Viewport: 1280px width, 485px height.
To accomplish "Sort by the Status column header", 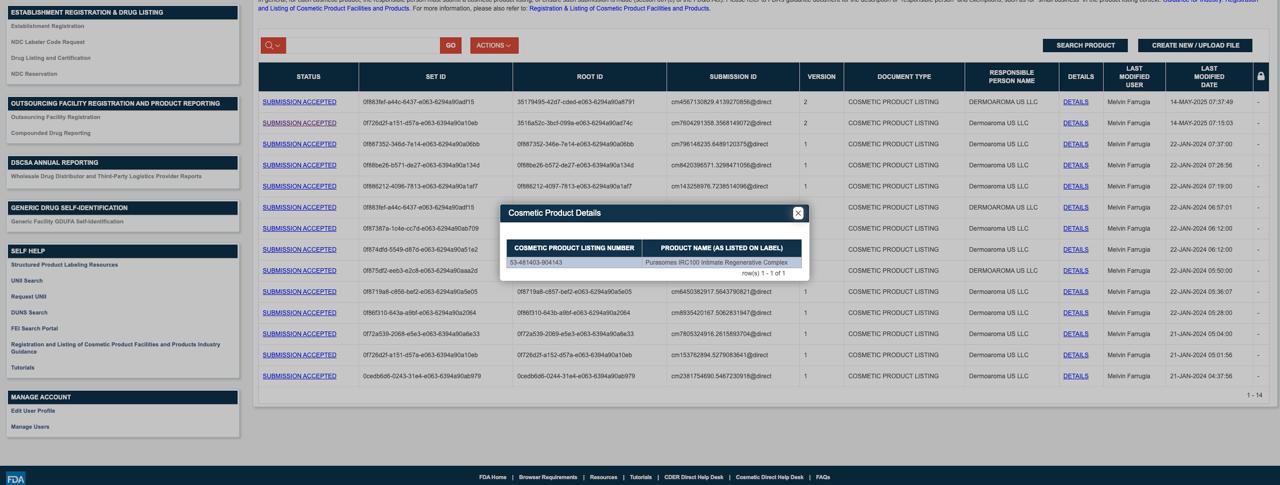I will (x=308, y=77).
